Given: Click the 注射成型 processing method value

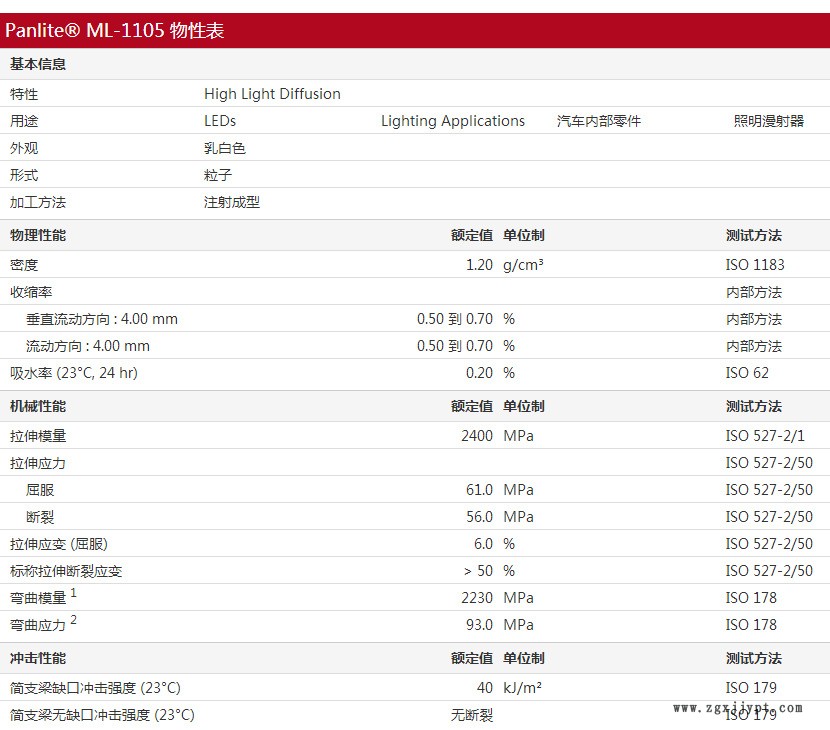Looking at the screenshot, I should (232, 202).
